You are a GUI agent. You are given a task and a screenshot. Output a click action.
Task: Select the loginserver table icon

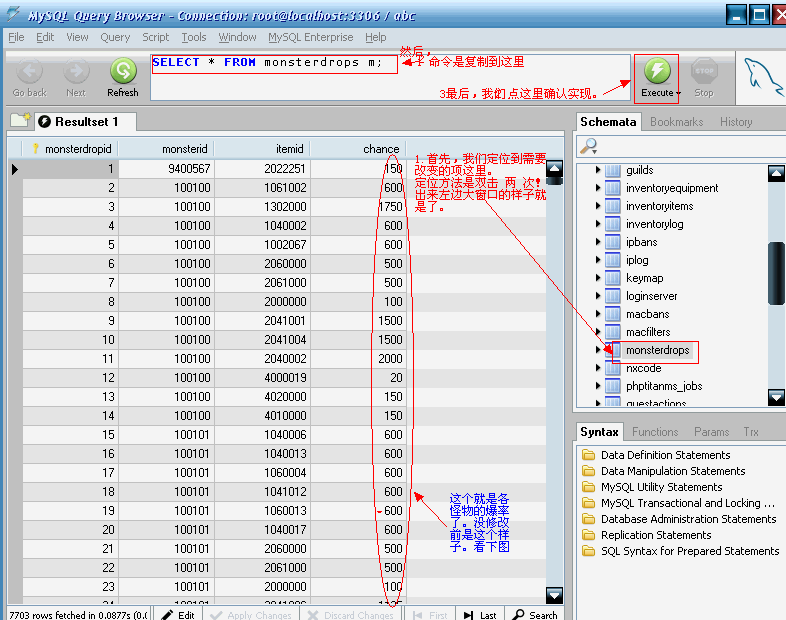pos(613,296)
